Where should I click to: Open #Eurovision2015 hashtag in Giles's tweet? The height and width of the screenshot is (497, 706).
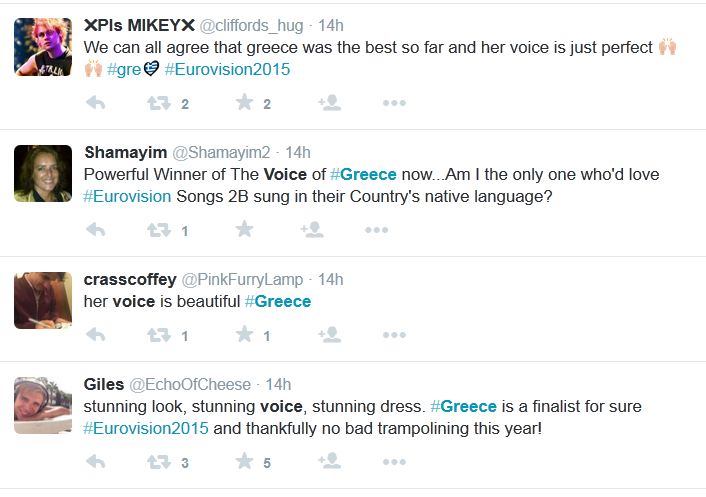[146, 428]
